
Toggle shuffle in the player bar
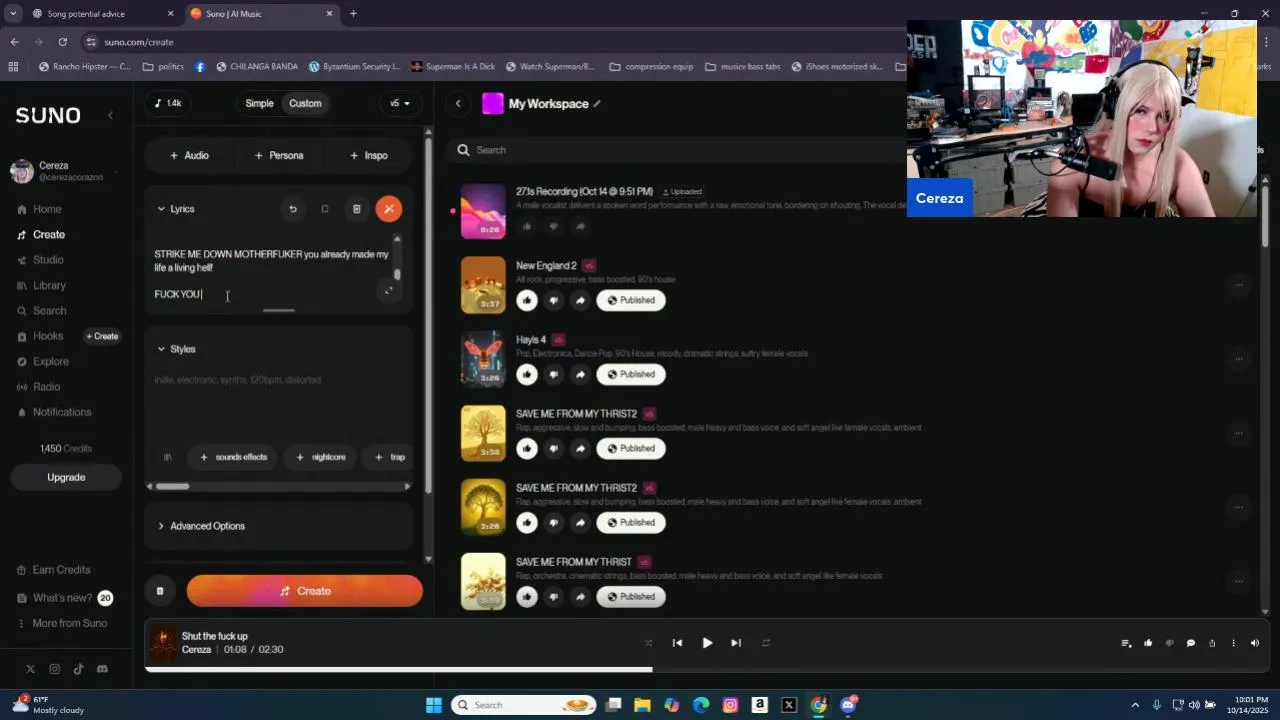pos(648,643)
